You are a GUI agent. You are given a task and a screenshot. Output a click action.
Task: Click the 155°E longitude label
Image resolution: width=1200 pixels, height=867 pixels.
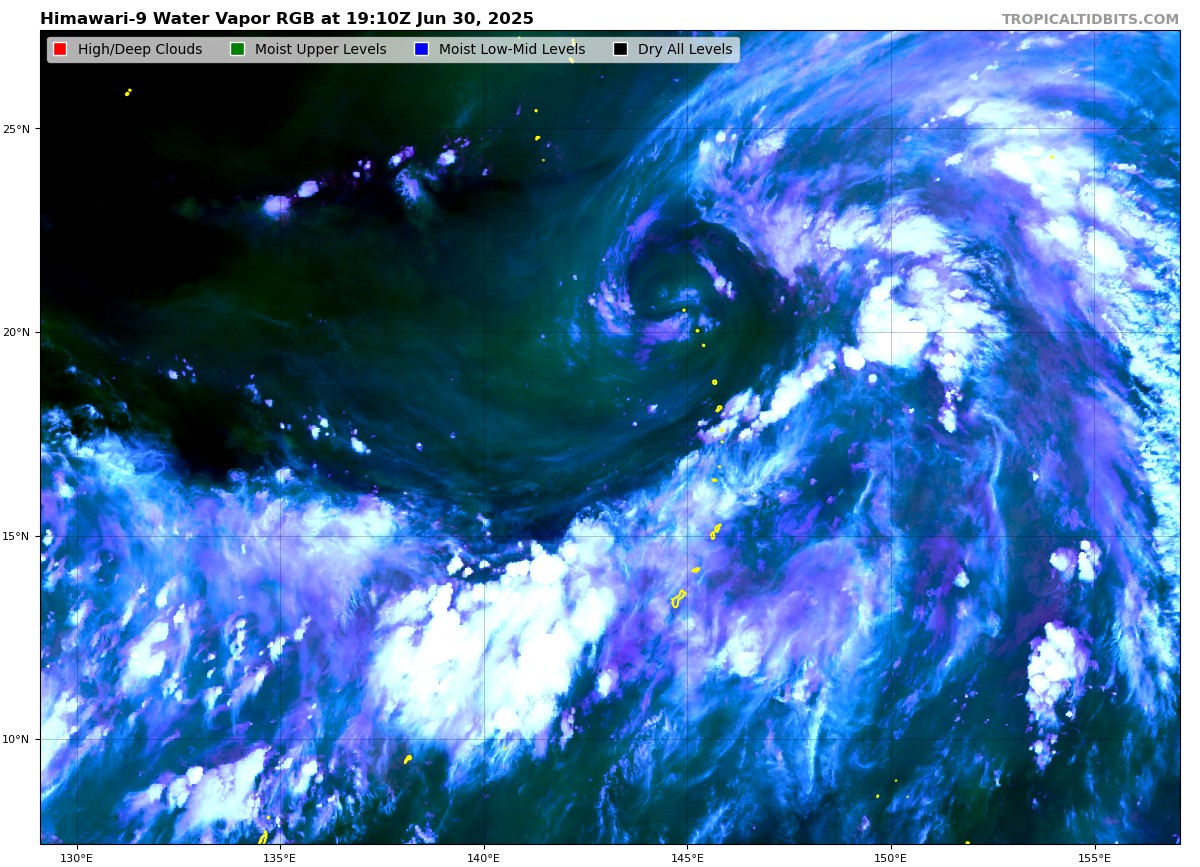(x=1094, y=857)
